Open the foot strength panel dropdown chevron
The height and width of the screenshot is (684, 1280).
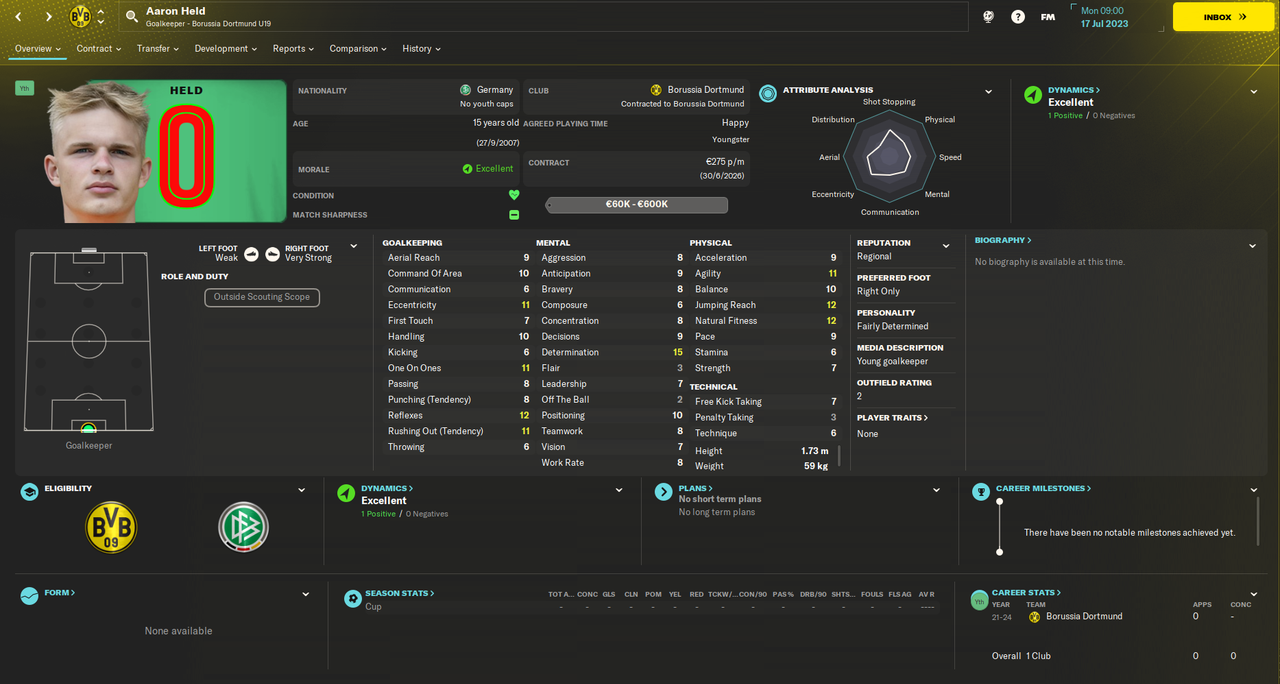click(x=353, y=246)
